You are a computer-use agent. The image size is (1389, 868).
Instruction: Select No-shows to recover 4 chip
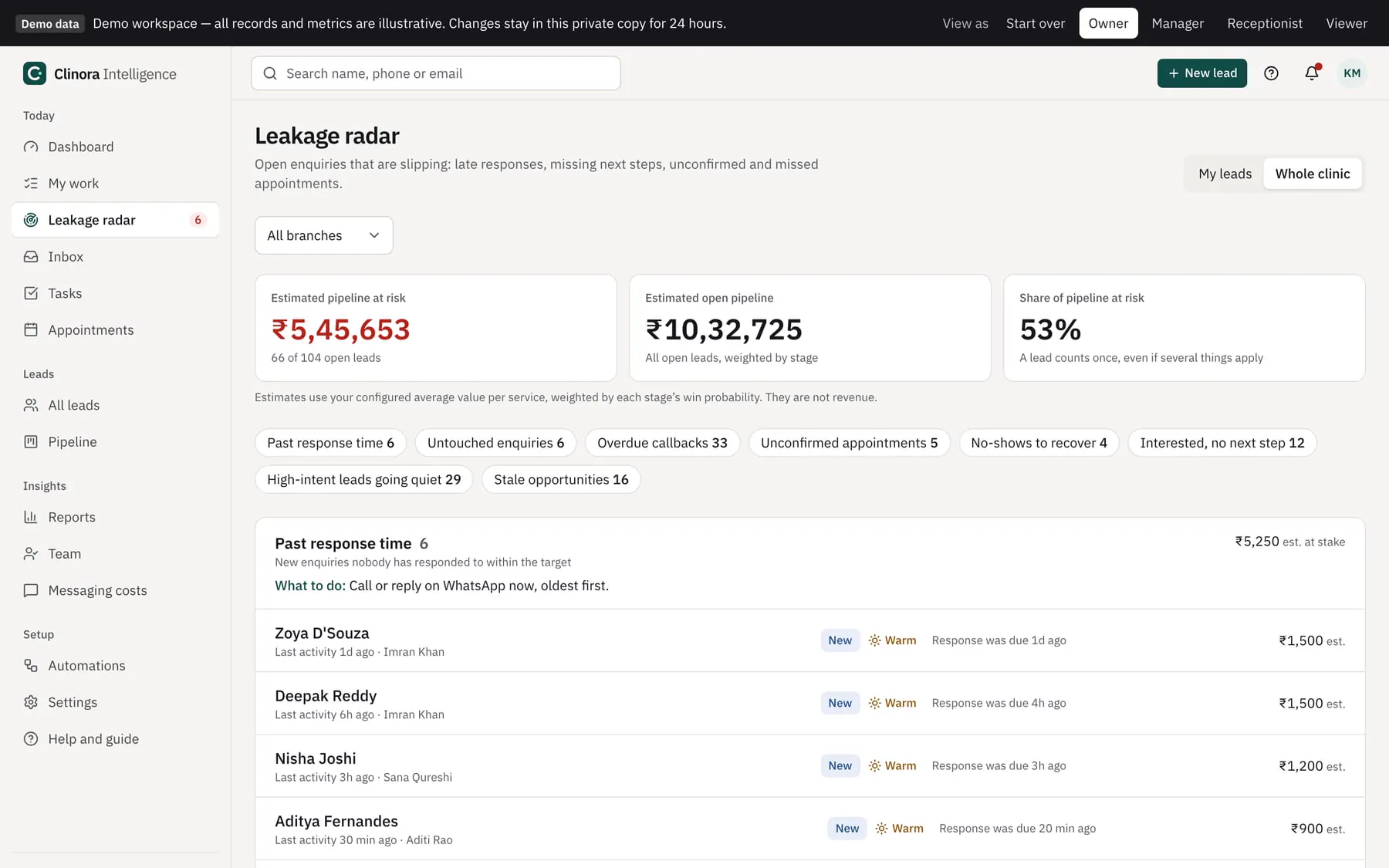pyautogui.click(x=1039, y=443)
